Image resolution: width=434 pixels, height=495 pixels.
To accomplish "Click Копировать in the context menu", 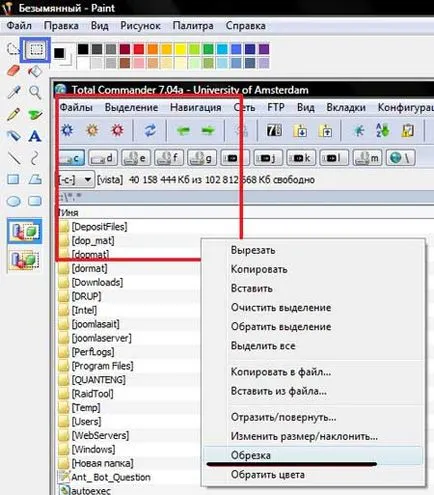I will (x=259, y=269).
